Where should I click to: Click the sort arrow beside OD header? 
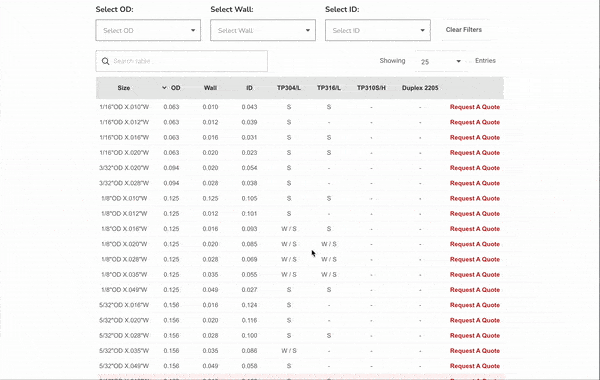[x=164, y=88]
